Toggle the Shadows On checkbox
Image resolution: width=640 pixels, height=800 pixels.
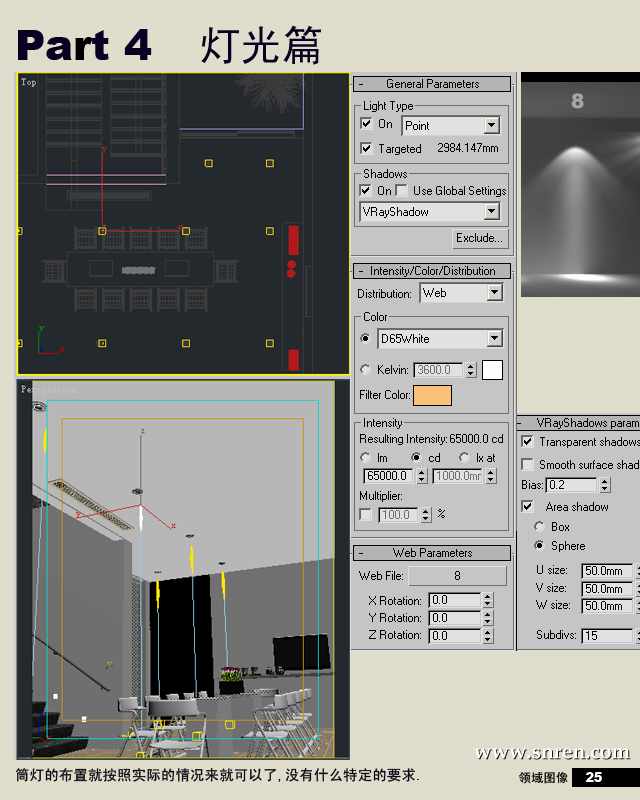click(x=365, y=190)
